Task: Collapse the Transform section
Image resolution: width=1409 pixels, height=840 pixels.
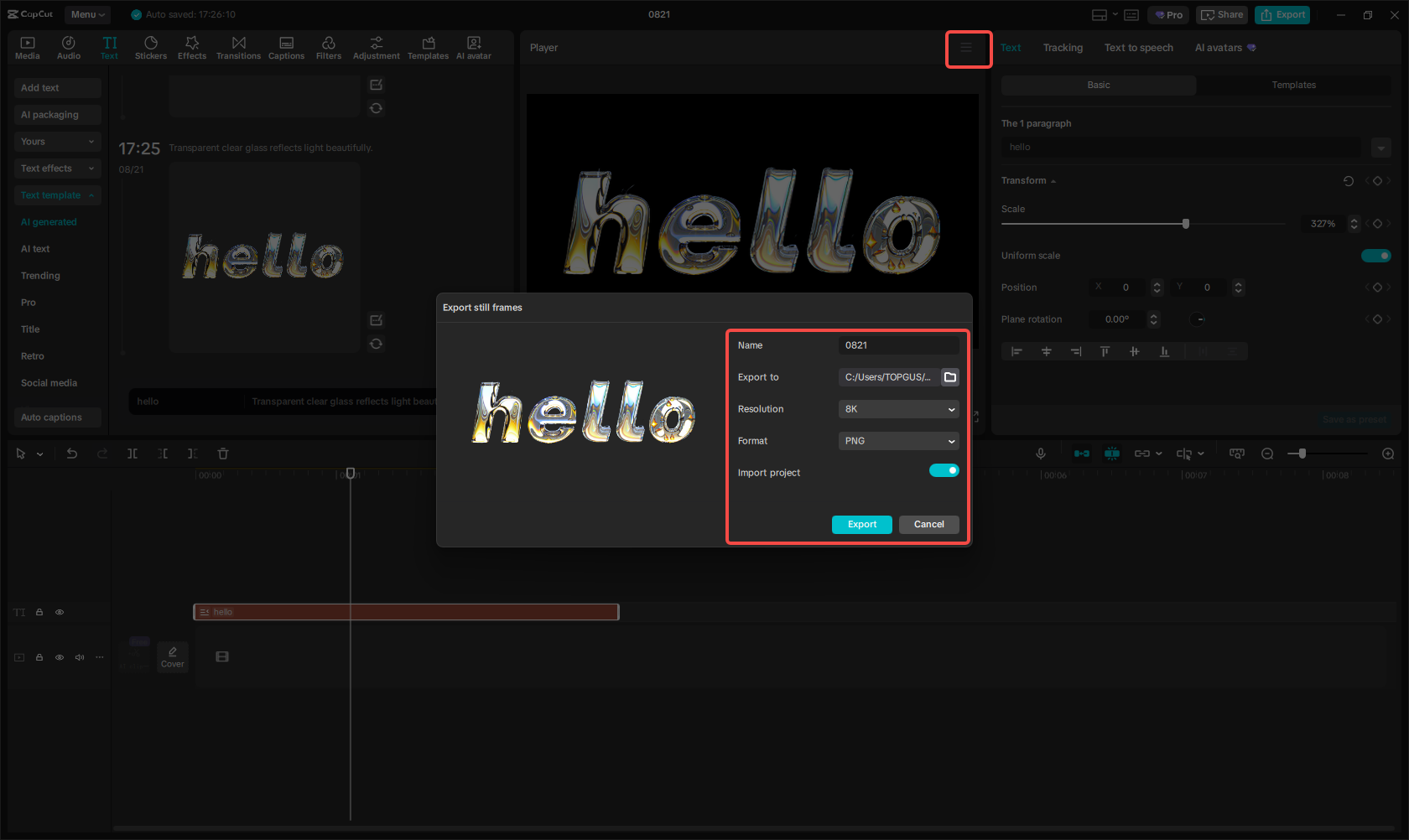Action: tap(1053, 180)
